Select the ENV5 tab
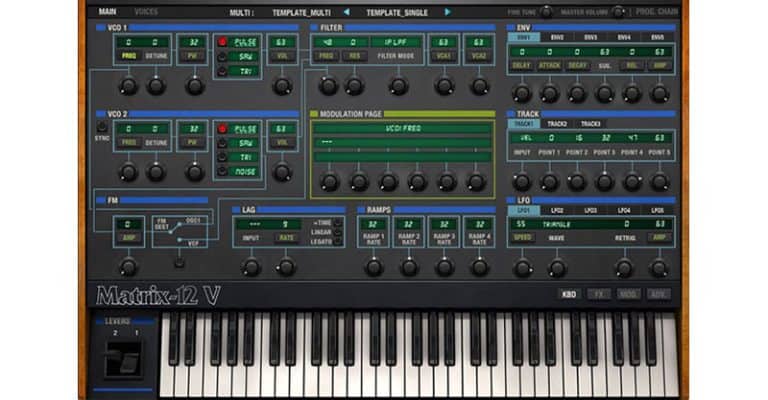The height and width of the screenshot is (400, 768). 657,37
